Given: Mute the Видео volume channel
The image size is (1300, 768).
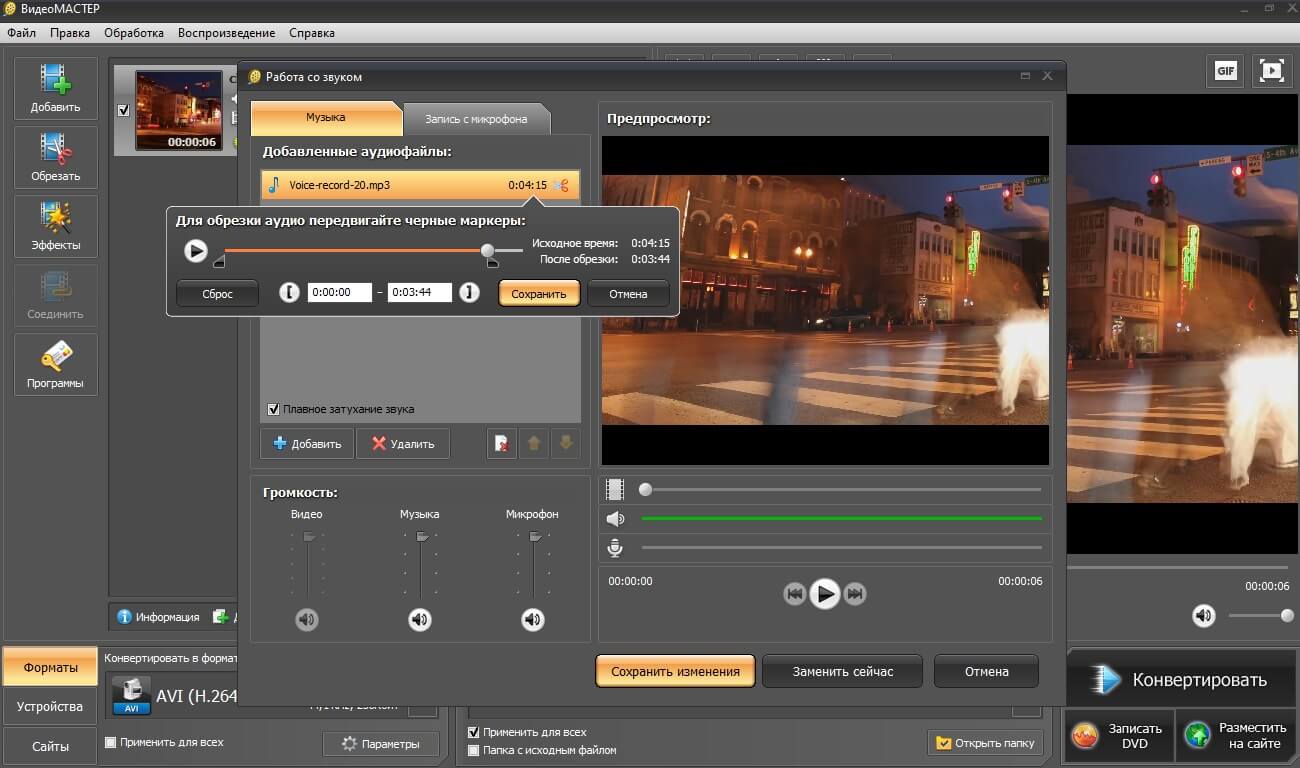Looking at the screenshot, I should tap(307, 620).
